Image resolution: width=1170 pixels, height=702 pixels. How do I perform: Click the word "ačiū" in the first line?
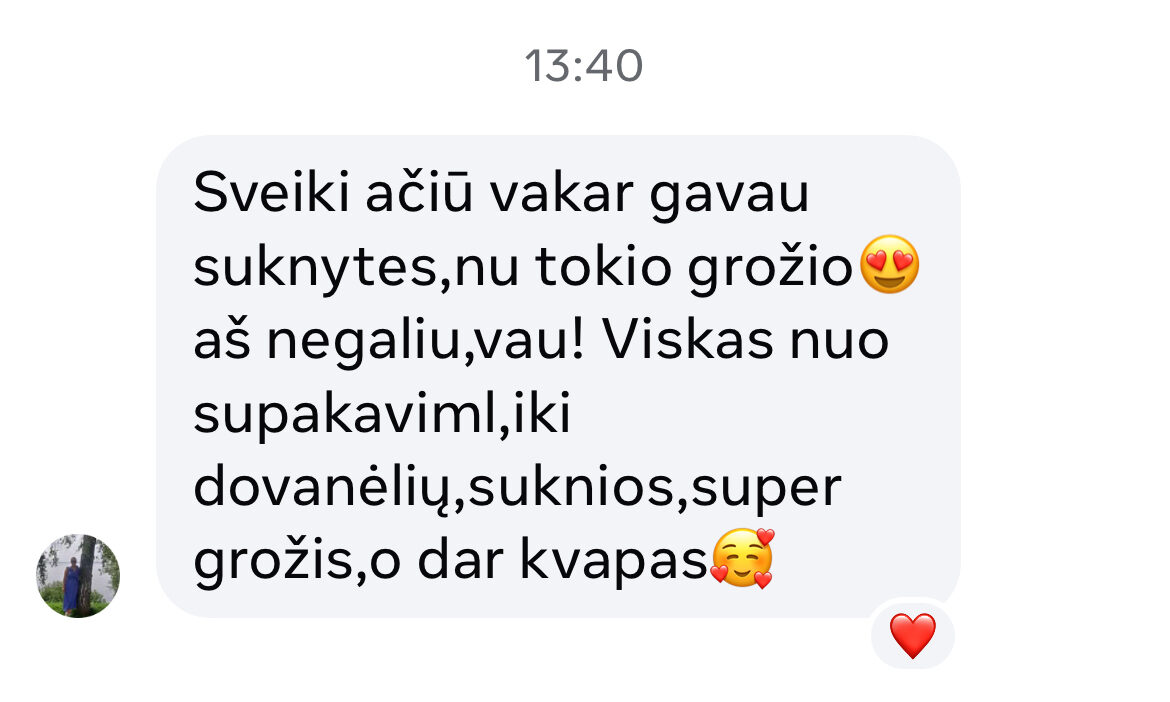(x=419, y=192)
